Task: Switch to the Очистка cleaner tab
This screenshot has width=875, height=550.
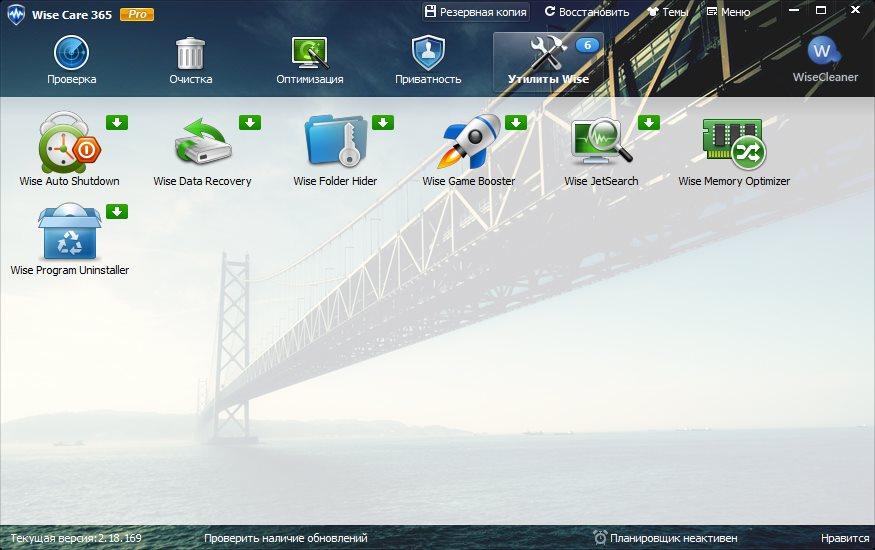Action: pos(190,60)
